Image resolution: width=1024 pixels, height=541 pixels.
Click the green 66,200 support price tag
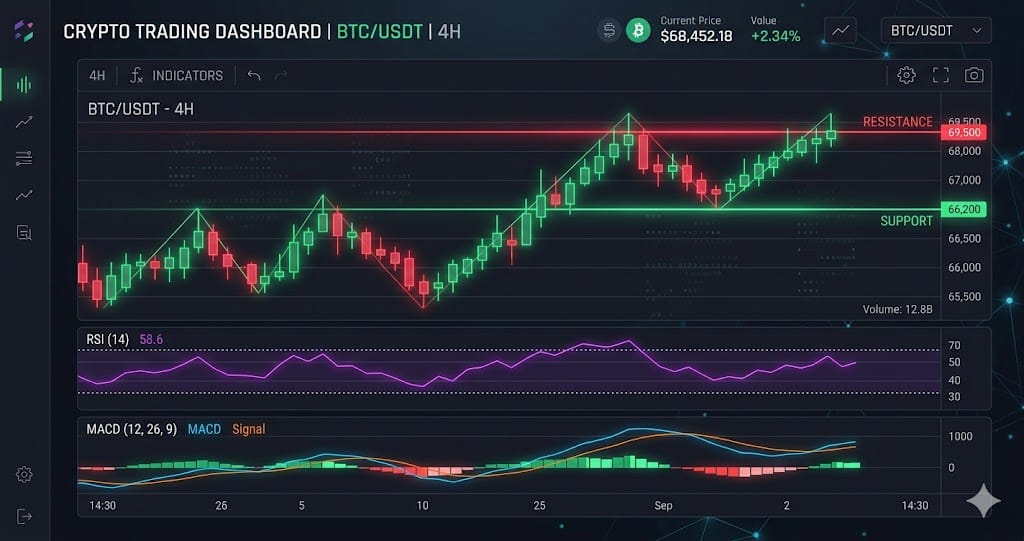[x=963, y=210]
